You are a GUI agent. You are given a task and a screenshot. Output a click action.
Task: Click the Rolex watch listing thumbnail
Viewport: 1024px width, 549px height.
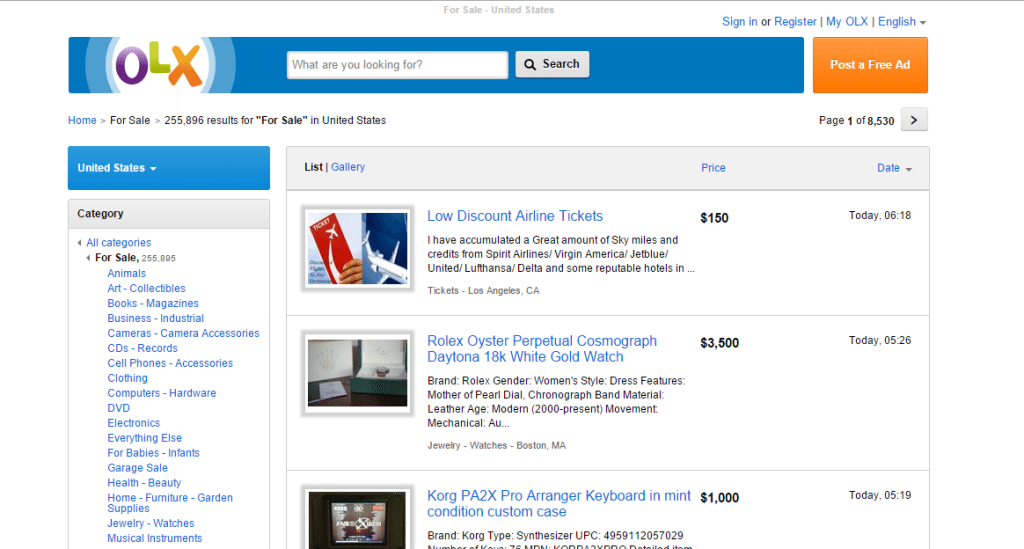click(x=357, y=373)
